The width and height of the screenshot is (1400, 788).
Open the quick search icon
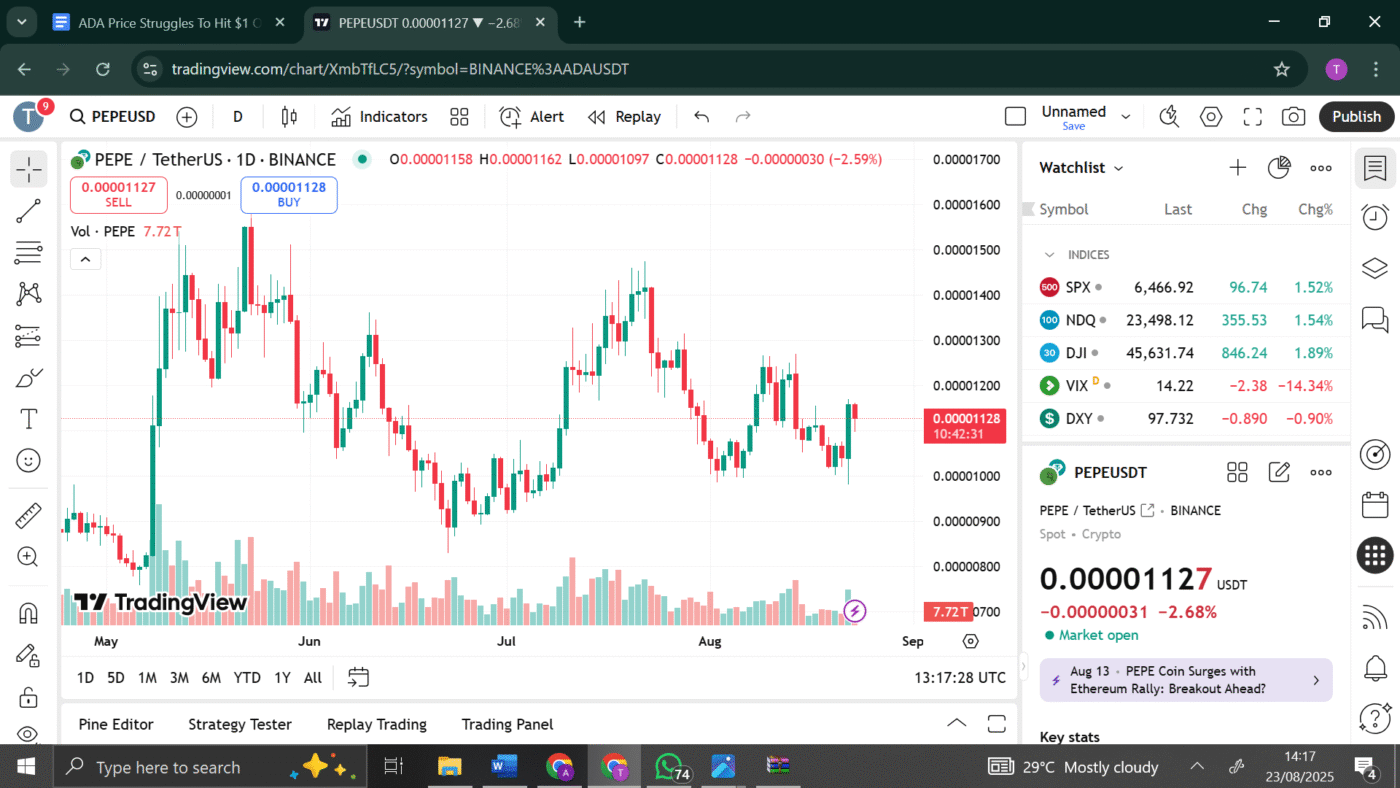1170,117
